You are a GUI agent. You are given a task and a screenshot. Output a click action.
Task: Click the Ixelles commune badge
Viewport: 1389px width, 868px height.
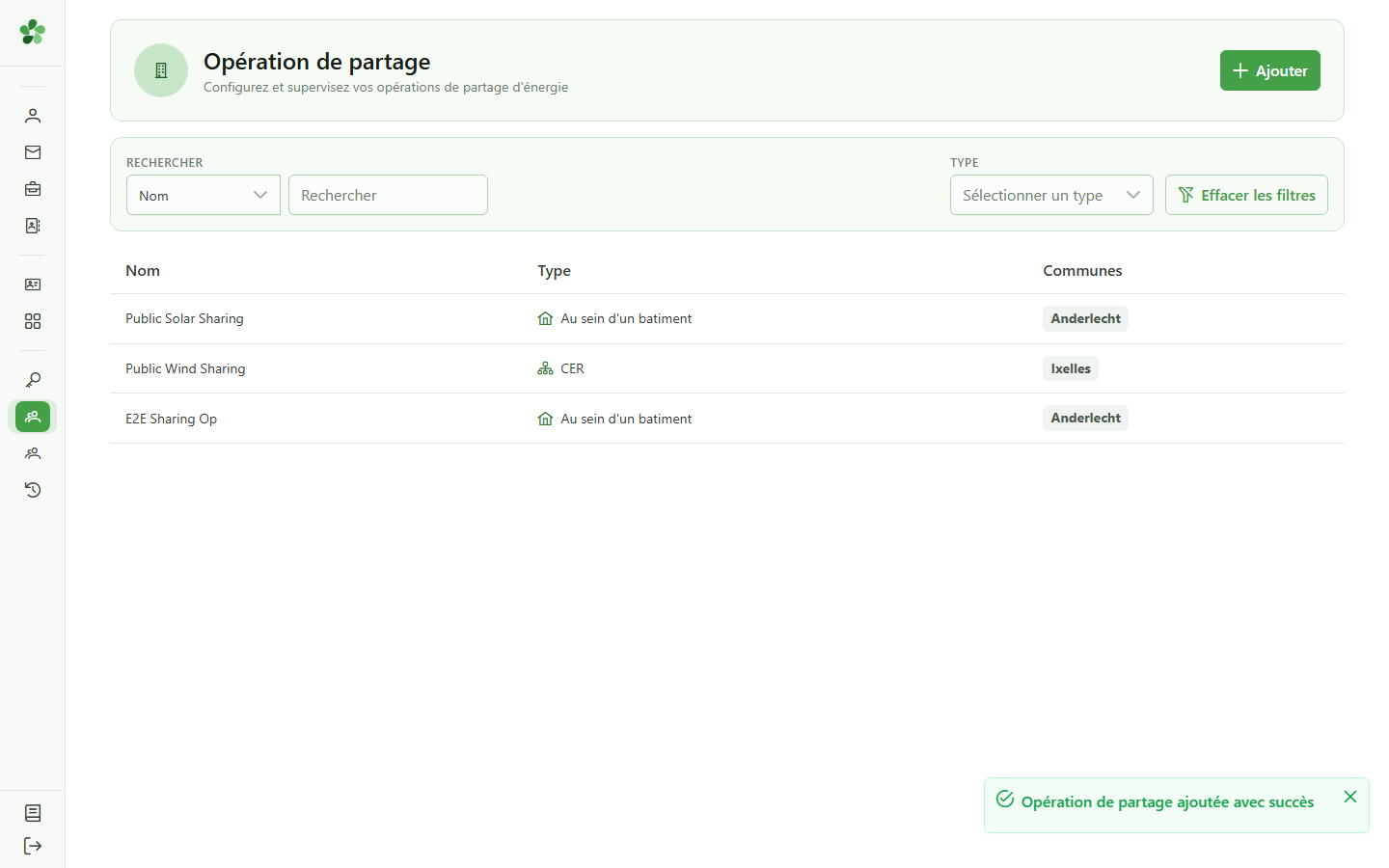click(x=1071, y=368)
